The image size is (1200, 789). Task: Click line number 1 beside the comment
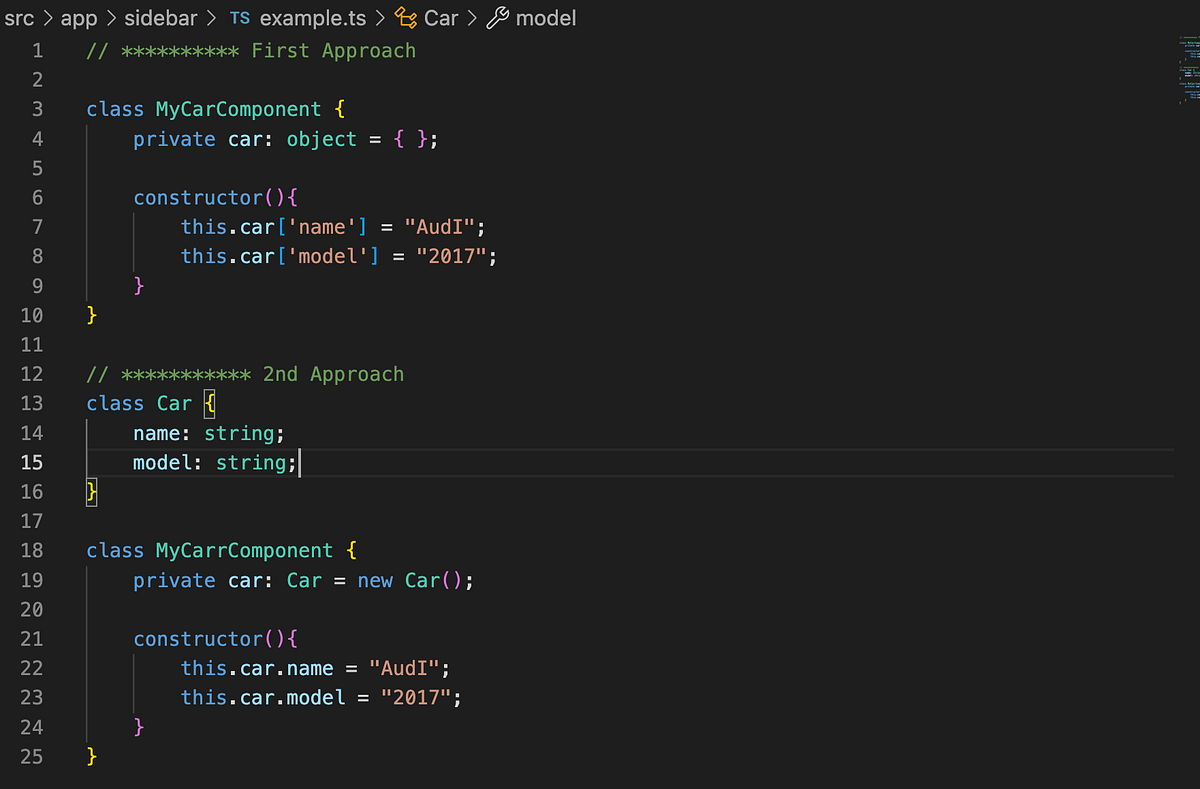37,50
